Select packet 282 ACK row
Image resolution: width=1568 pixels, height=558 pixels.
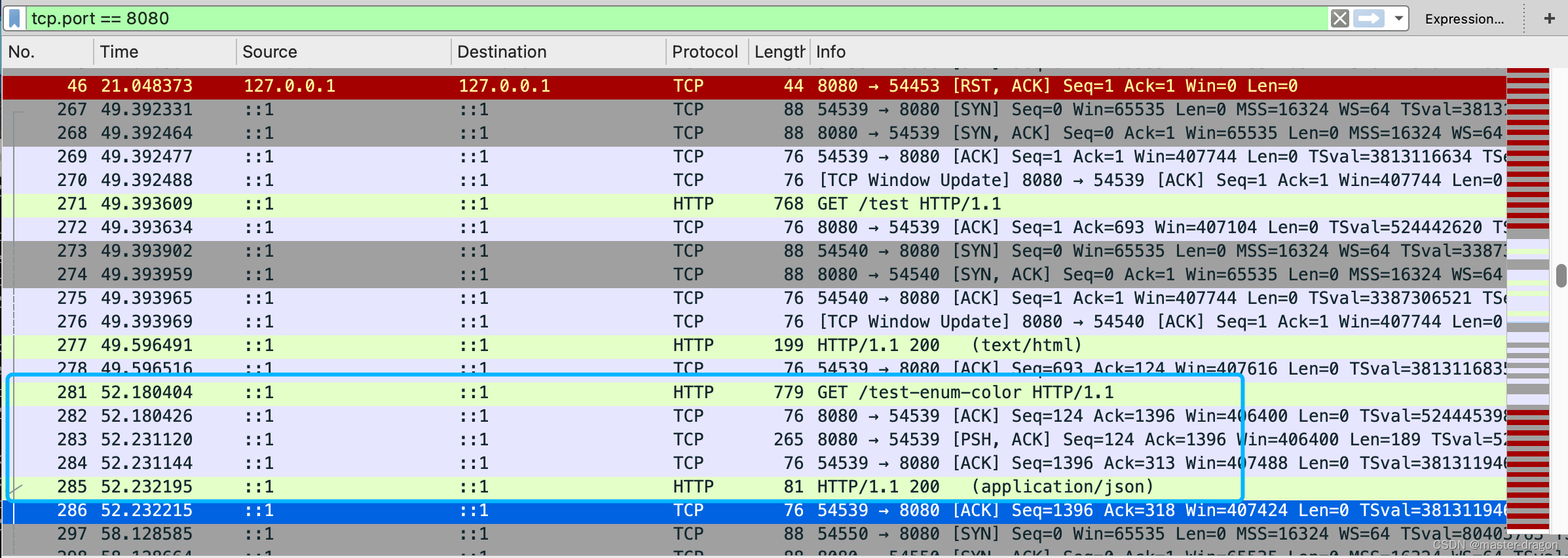coord(755,417)
